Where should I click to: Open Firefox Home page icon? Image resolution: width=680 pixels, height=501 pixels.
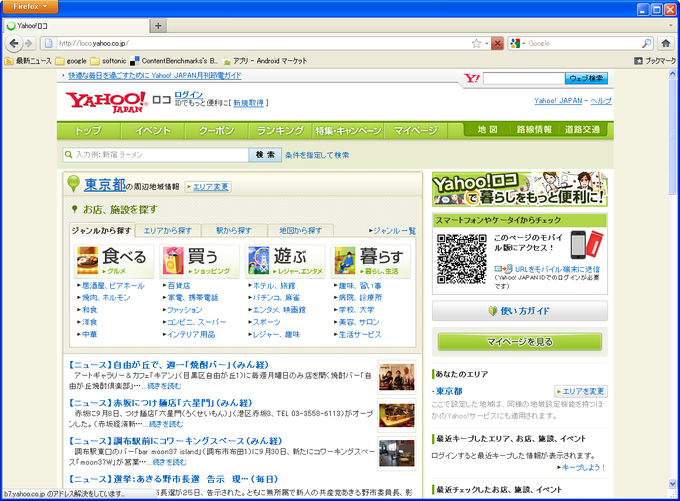(x=666, y=43)
